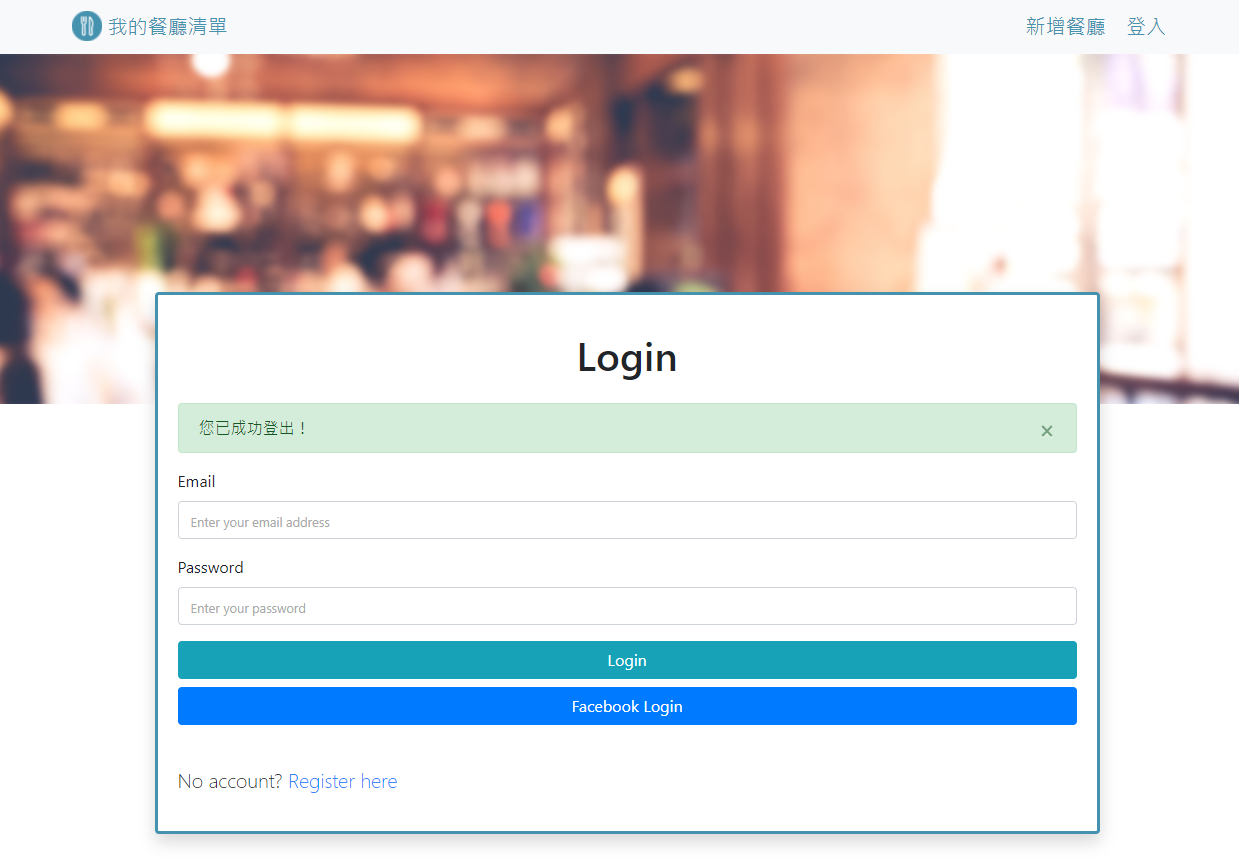The width and height of the screenshot is (1239, 860).
Task: Click the teal Login button
Action: click(627, 660)
